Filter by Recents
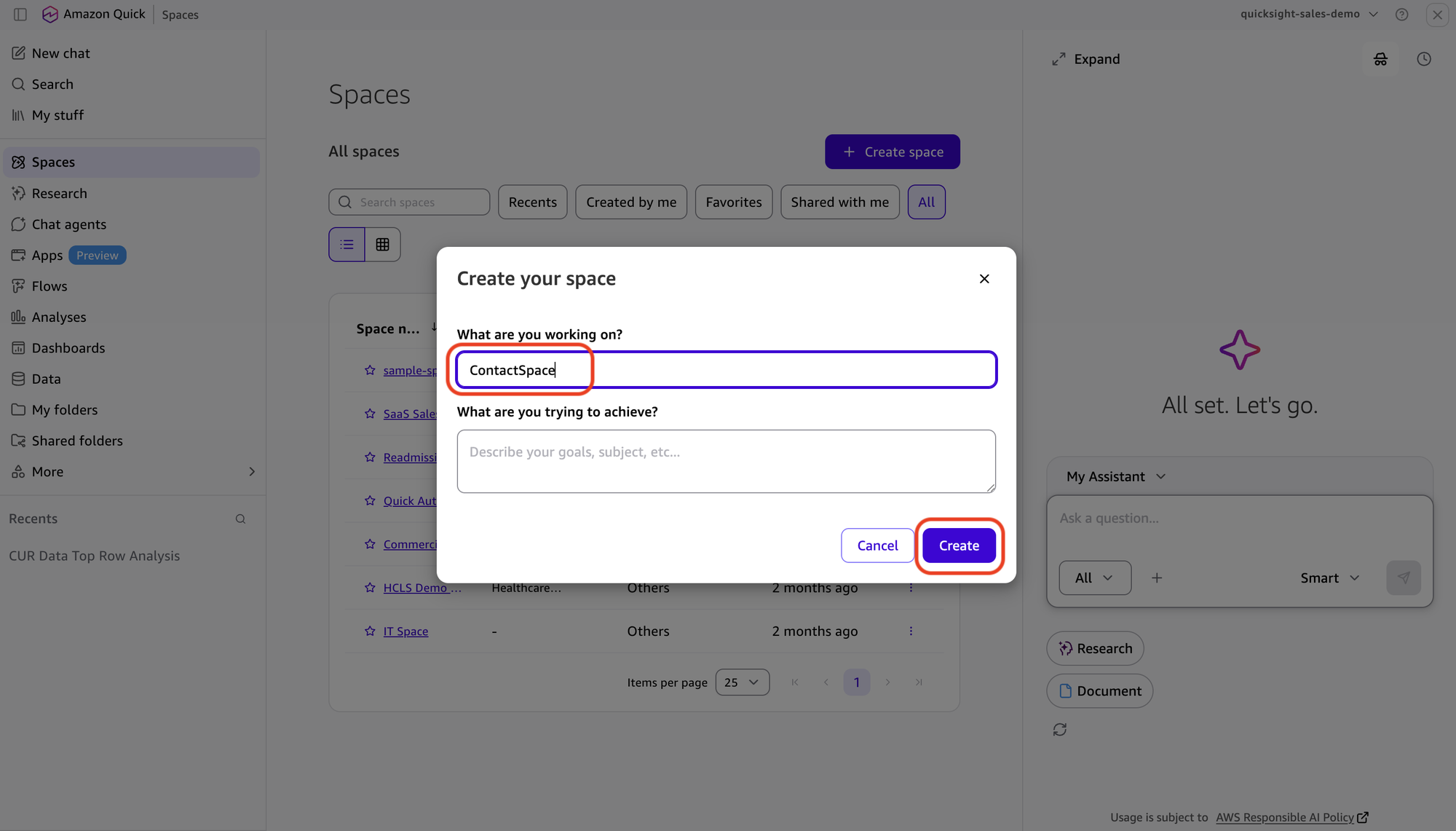Screen dimensions: 1456x831 (532, 202)
